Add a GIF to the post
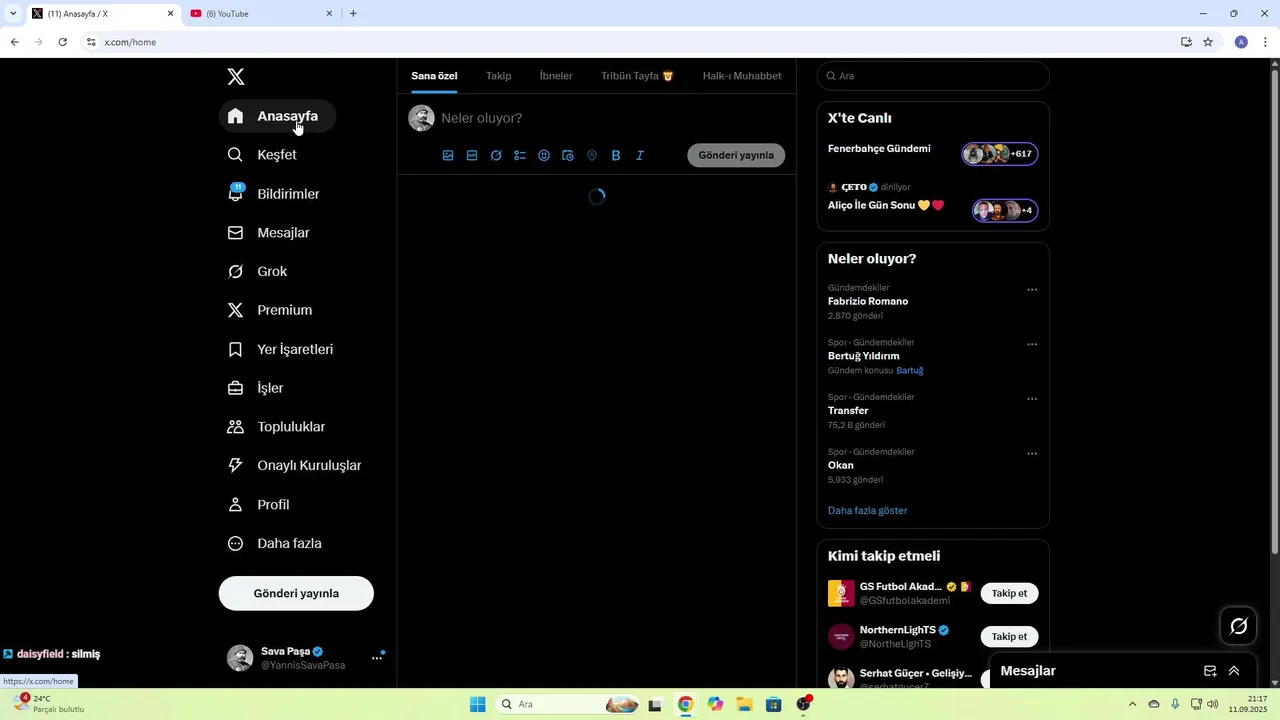This screenshot has height=720, width=1280. pyautogui.click(x=472, y=156)
